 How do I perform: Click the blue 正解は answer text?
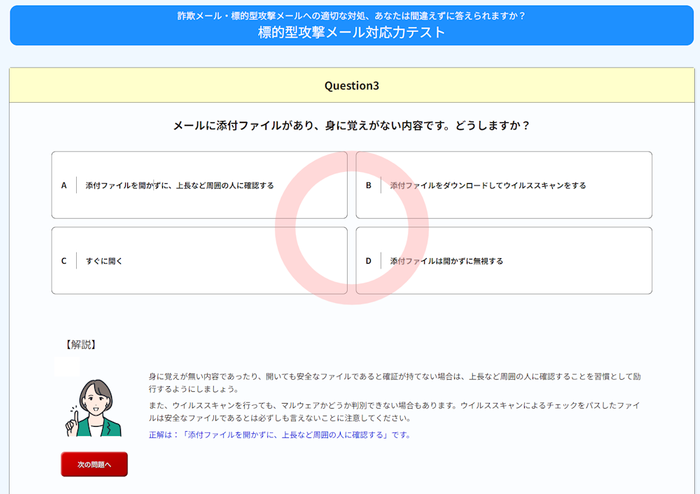[280, 435]
